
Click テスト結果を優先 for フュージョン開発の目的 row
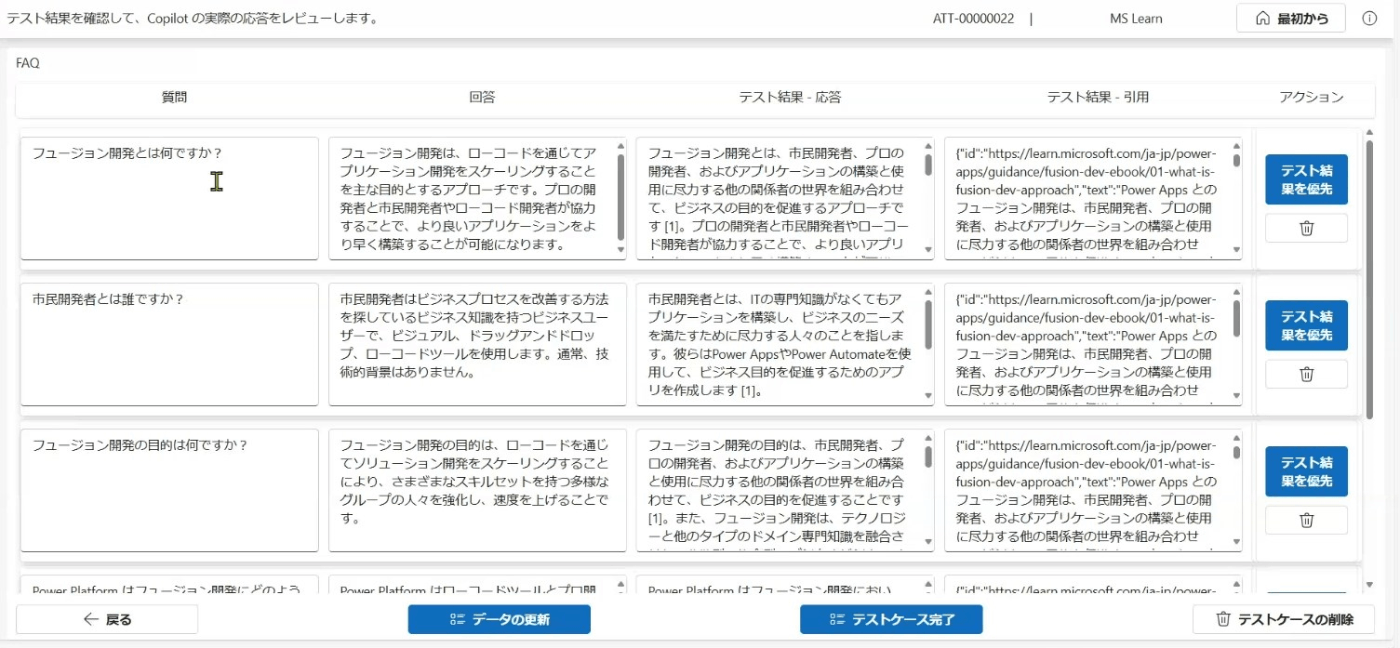pyautogui.click(x=1306, y=471)
